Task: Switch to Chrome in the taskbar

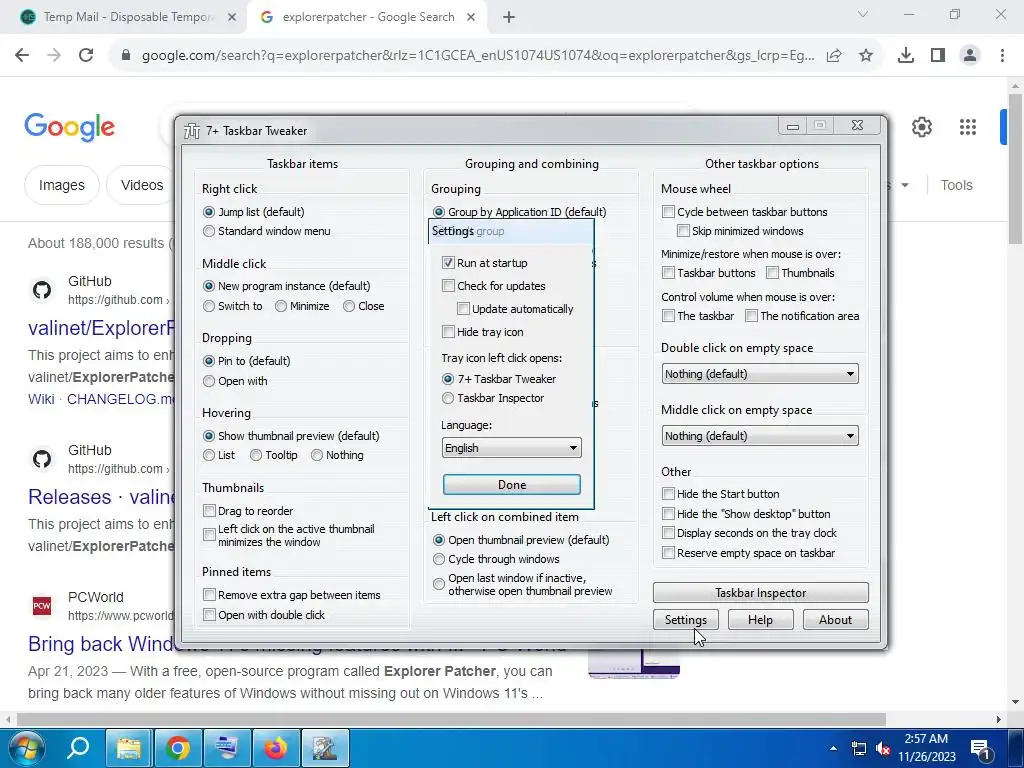Action: click(178, 748)
